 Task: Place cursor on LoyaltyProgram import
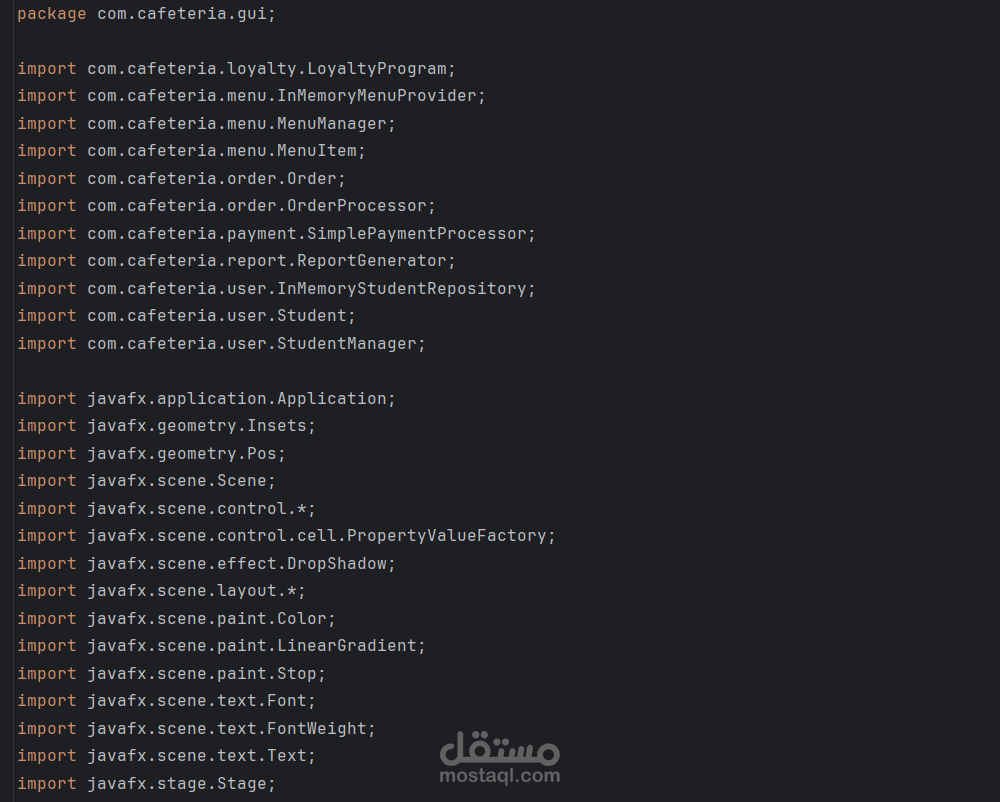(x=380, y=69)
